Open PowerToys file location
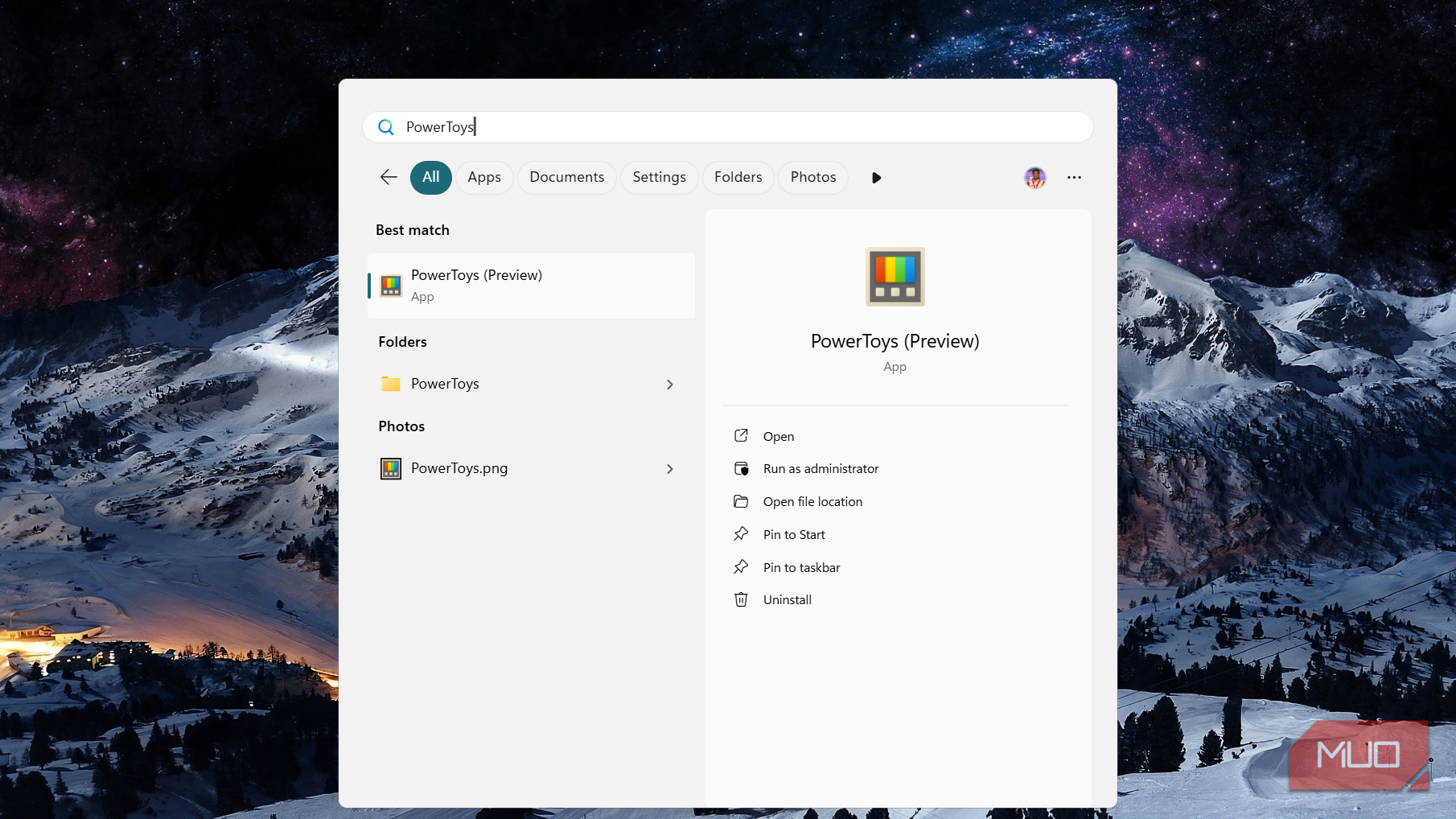Image resolution: width=1456 pixels, height=819 pixels. [x=812, y=502]
